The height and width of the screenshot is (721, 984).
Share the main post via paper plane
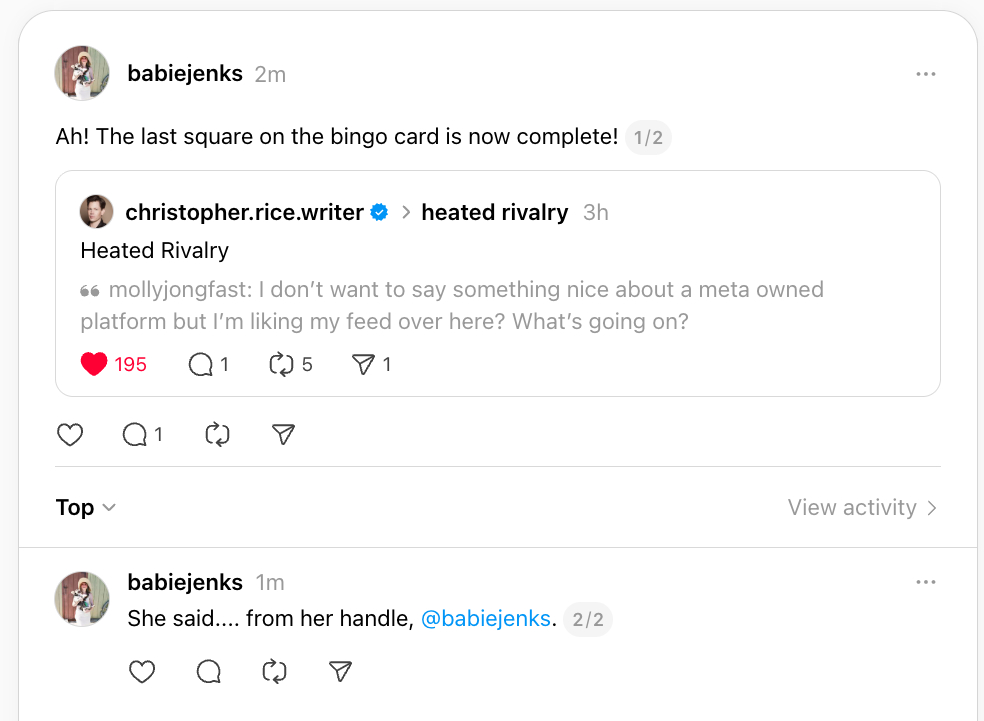[284, 434]
